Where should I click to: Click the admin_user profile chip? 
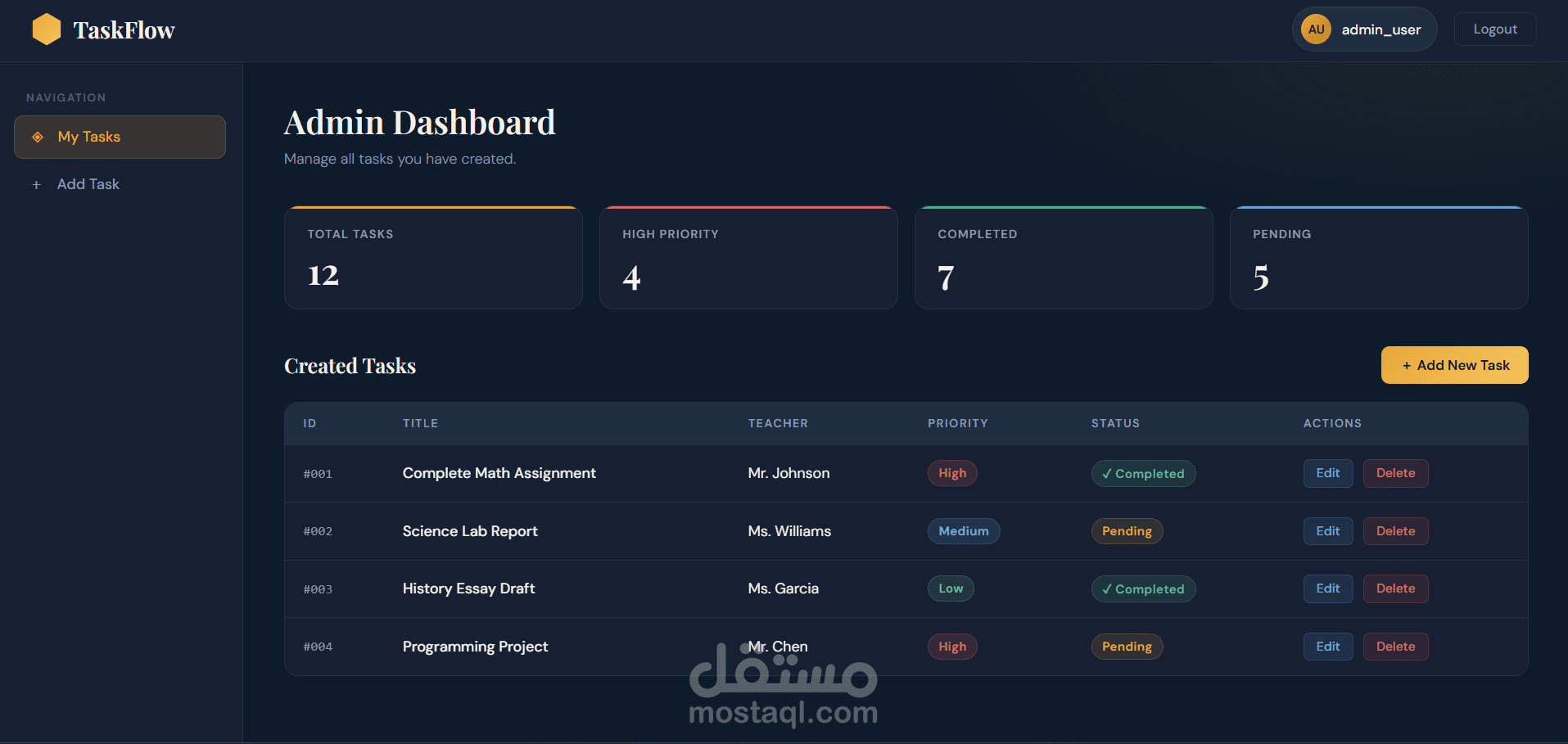1364,29
